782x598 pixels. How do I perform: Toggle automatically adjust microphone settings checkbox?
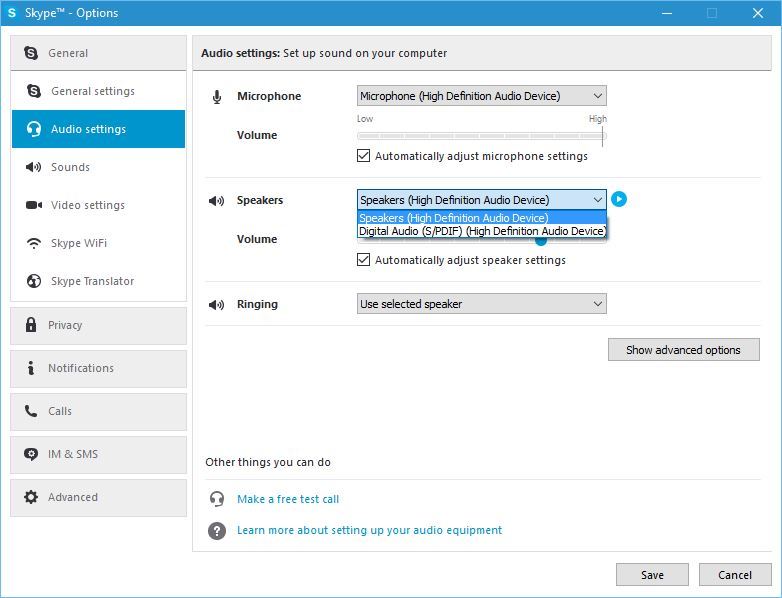(x=364, y=156)
